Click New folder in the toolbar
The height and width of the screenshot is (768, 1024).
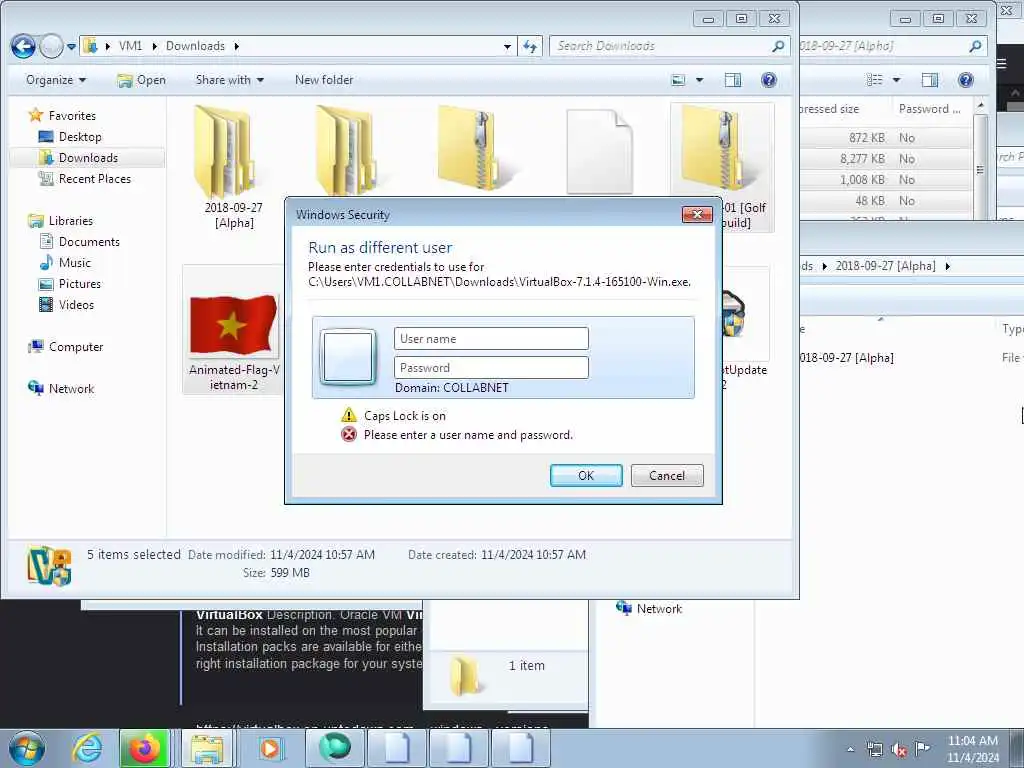coord(324,80)
